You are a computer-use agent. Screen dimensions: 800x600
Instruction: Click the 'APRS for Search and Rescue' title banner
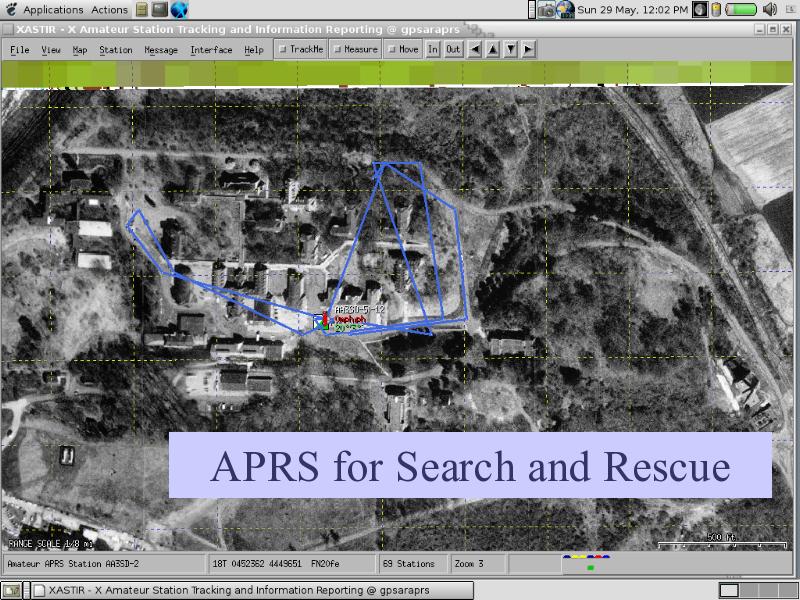470,465
